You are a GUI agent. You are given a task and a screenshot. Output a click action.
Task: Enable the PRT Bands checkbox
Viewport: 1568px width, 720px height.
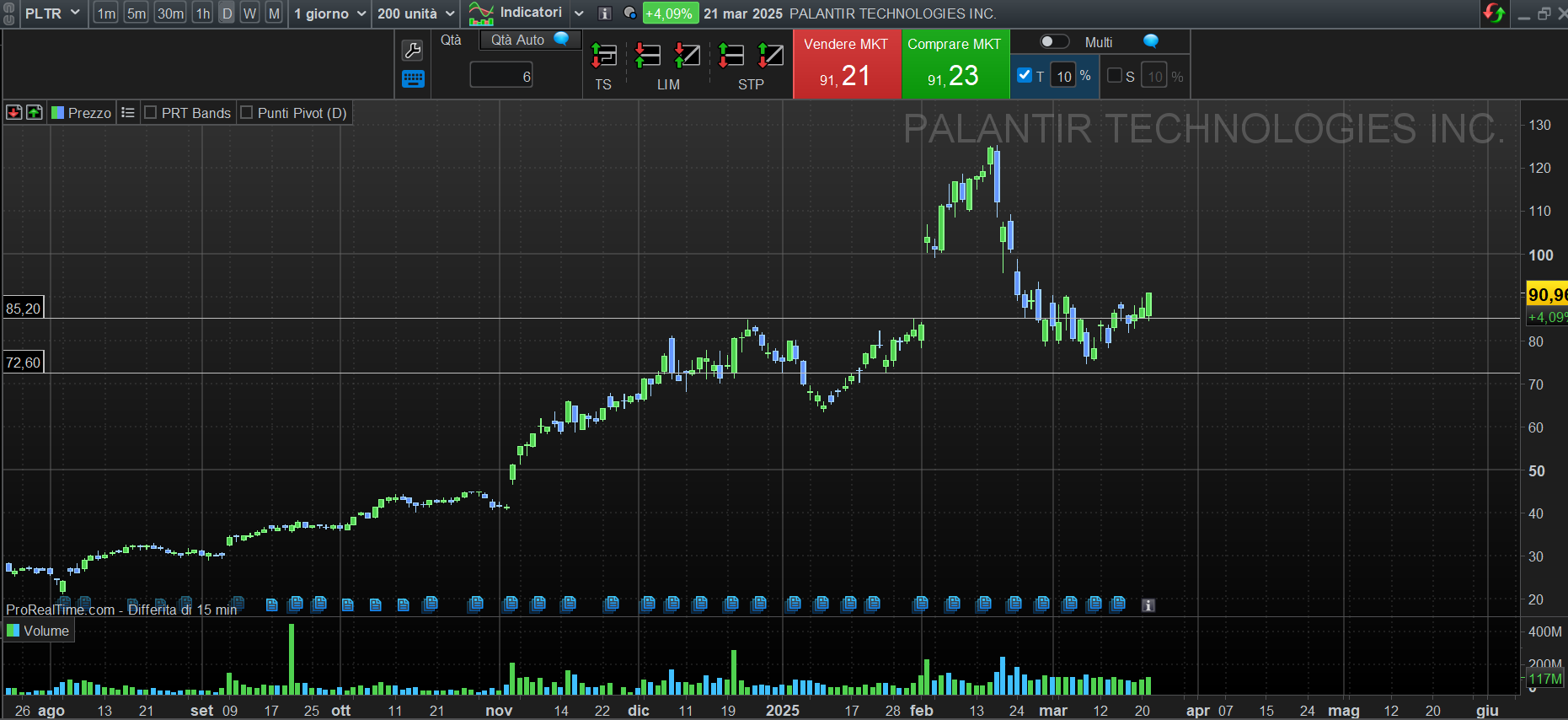pos(151,113)
